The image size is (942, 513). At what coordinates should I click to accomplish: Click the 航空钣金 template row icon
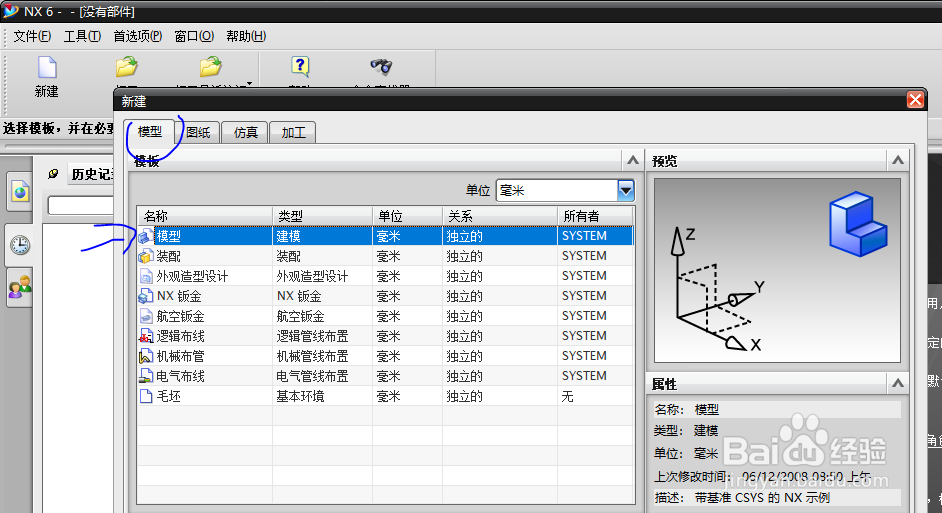145,316
